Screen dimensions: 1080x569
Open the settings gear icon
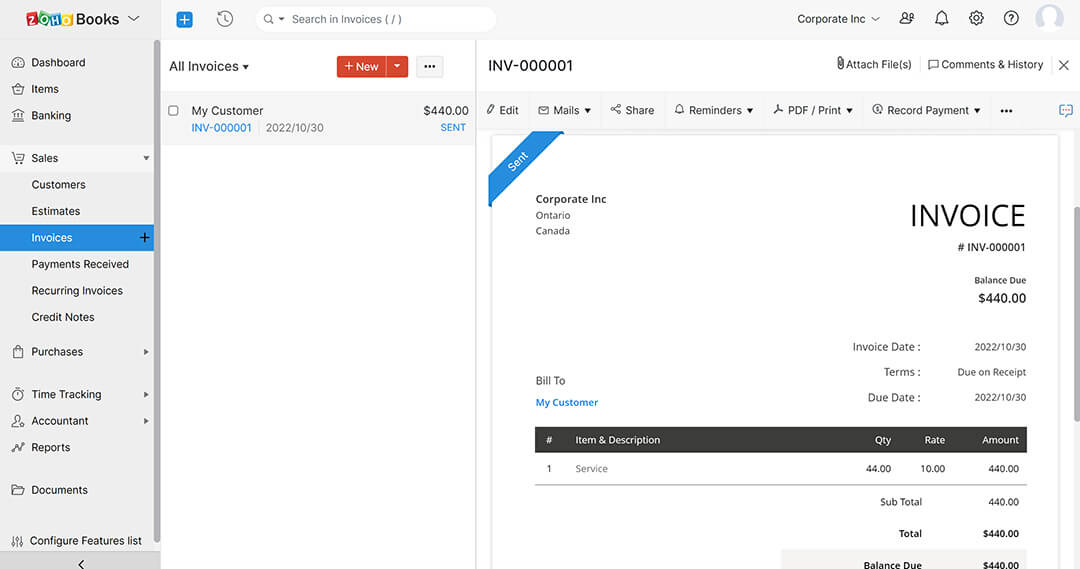coord(976,19)
